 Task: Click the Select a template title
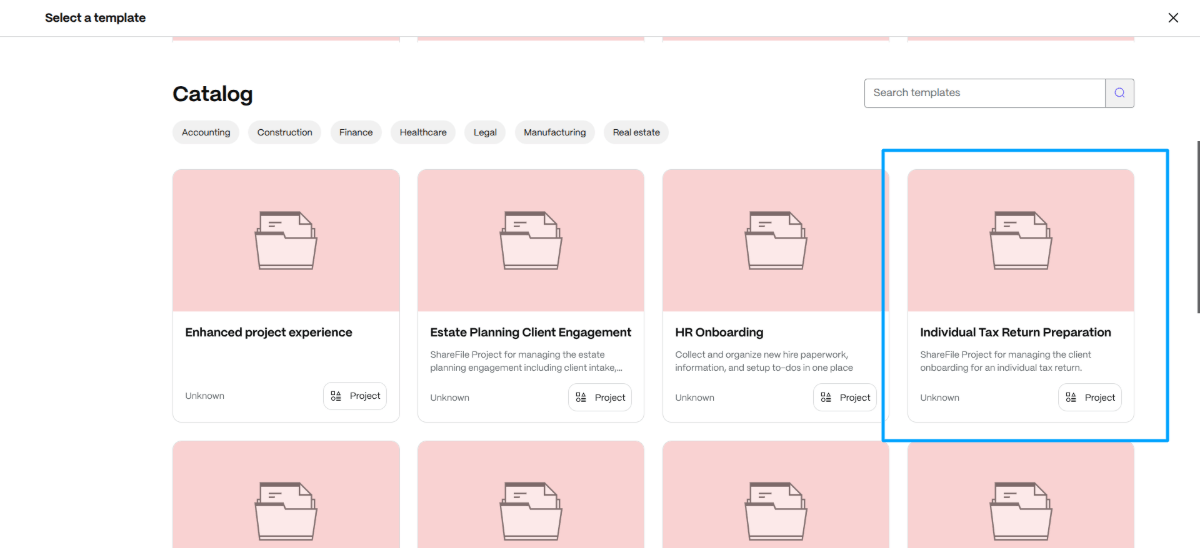[95, 18]
